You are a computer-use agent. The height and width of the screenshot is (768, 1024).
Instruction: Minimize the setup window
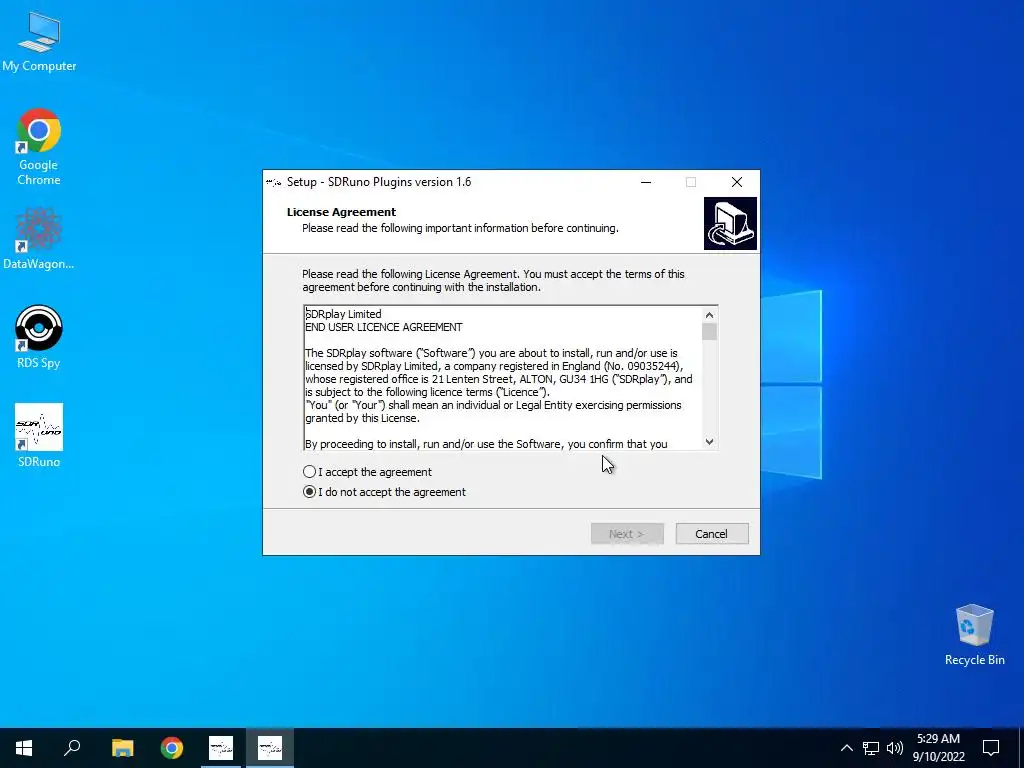coord(646,182)
